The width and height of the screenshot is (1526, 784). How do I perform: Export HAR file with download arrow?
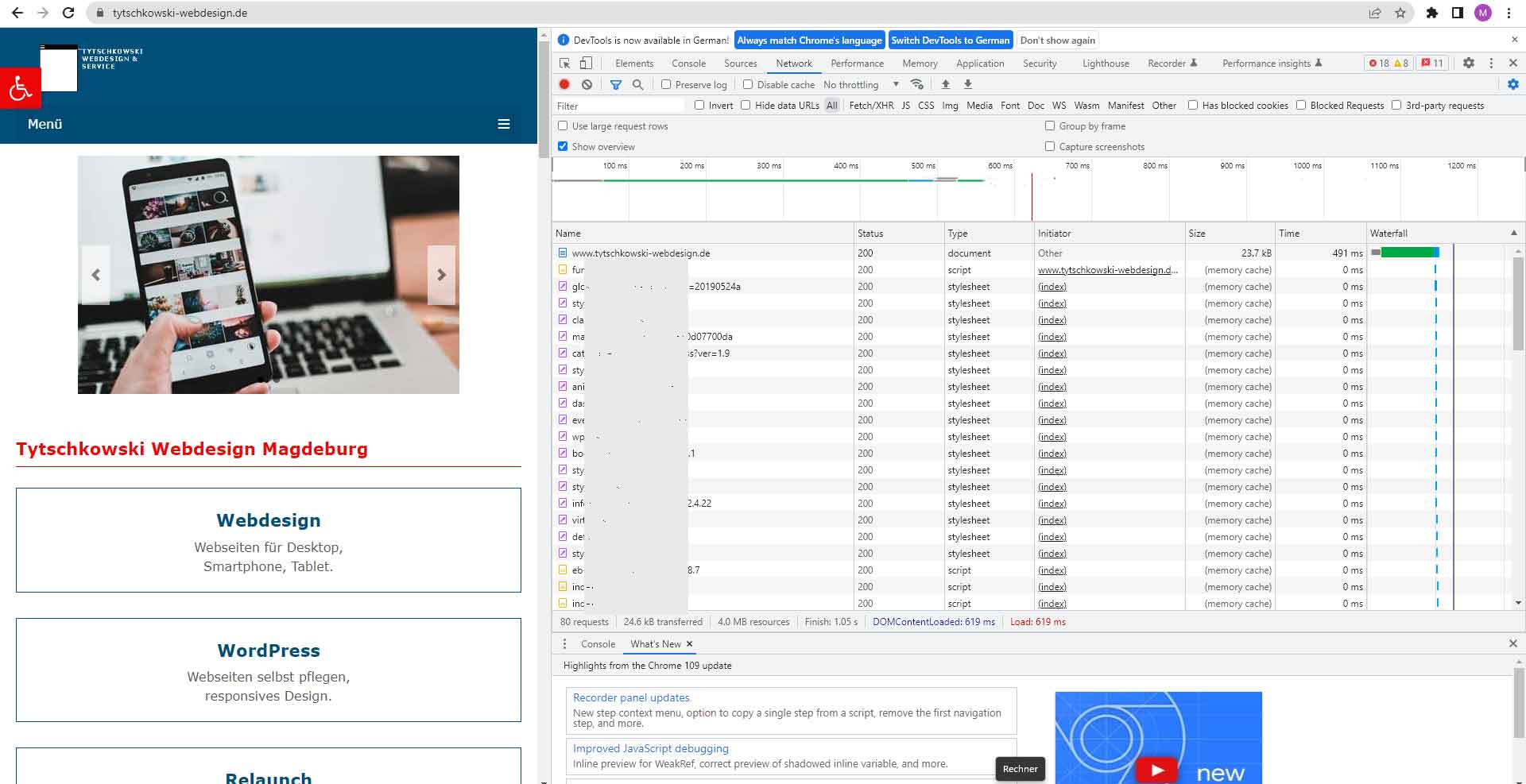(968, 84)
